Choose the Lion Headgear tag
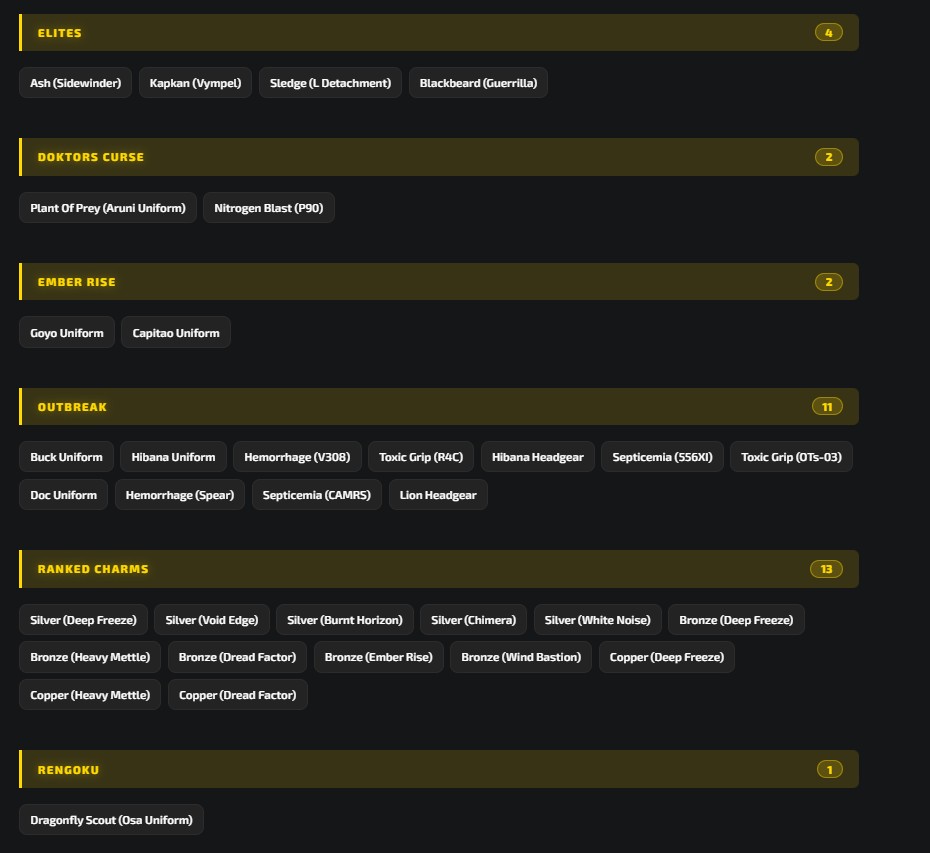 click(x=438, y=495)
